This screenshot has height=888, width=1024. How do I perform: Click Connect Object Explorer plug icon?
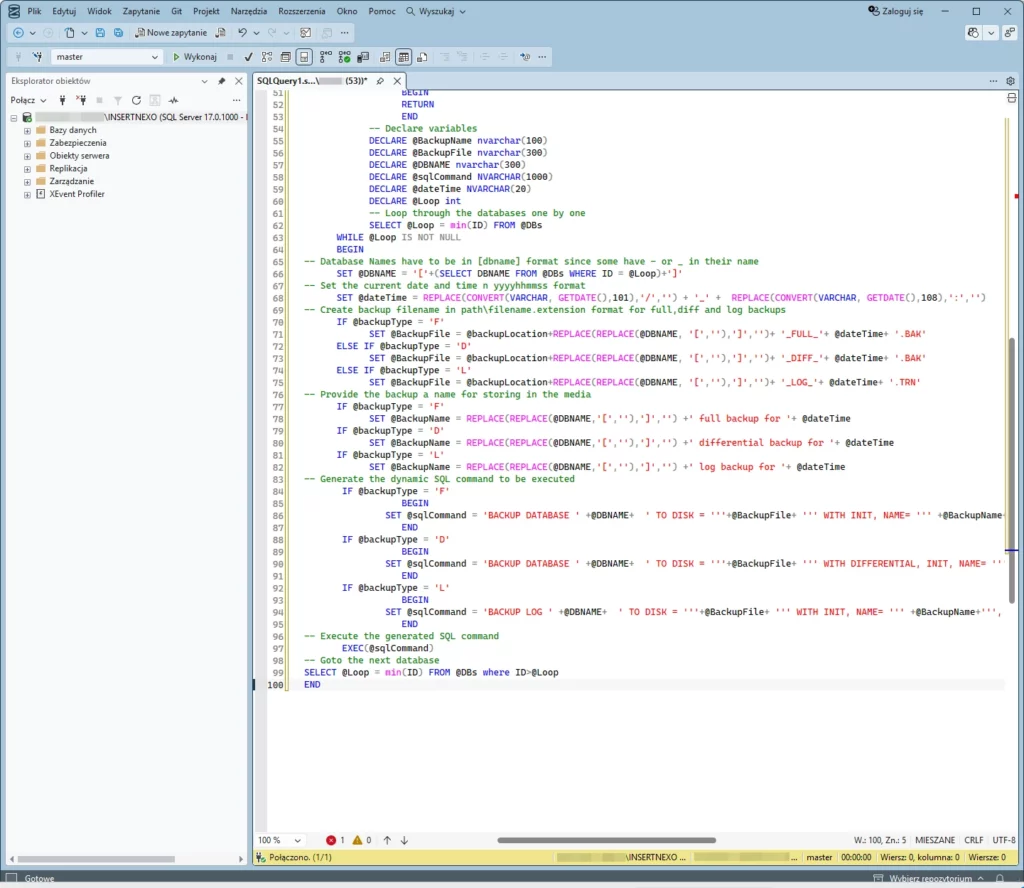pos(62,101)
